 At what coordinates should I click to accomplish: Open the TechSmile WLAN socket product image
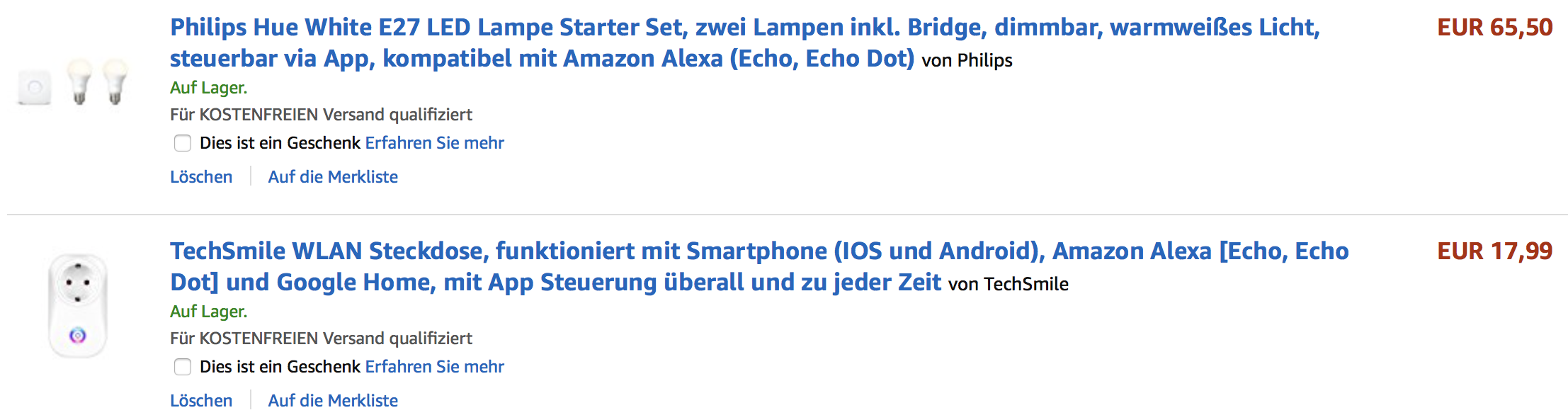78,306
